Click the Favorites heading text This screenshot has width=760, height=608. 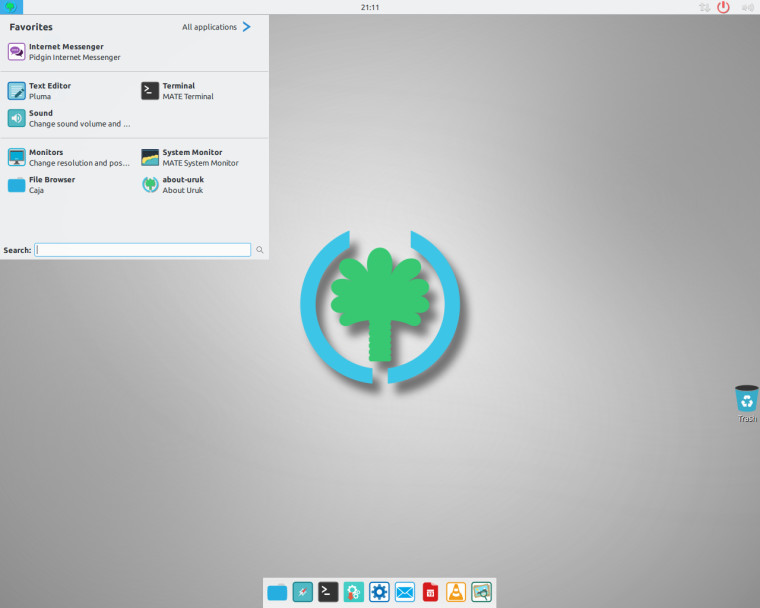coord(31,27)
